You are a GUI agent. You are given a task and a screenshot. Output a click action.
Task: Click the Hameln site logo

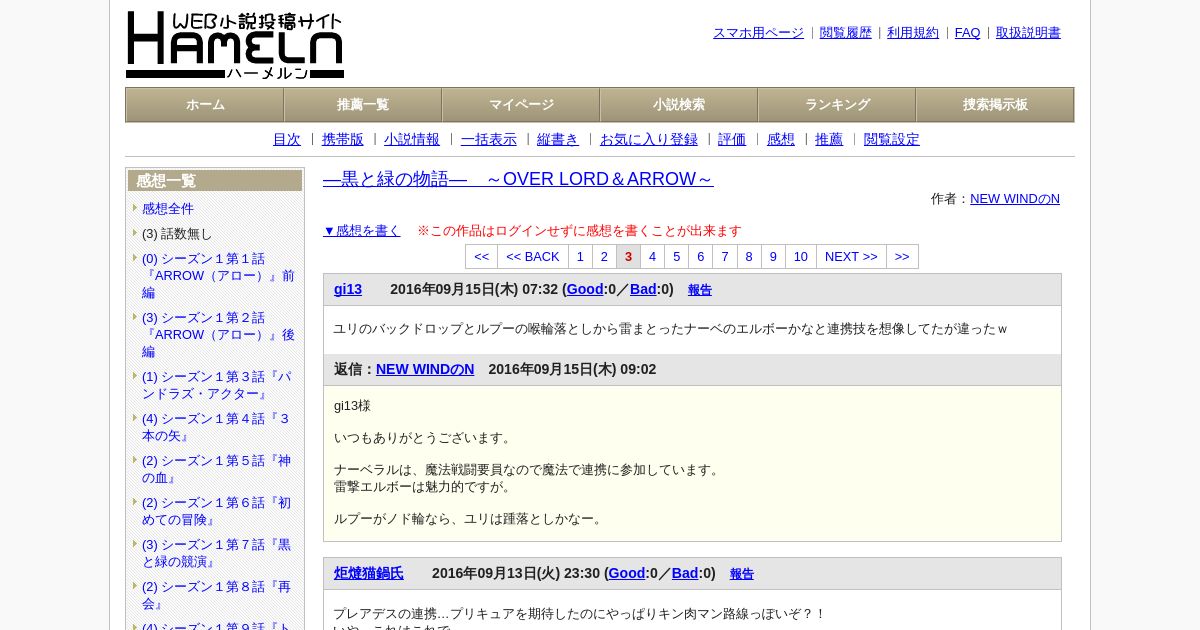point(235,45)
